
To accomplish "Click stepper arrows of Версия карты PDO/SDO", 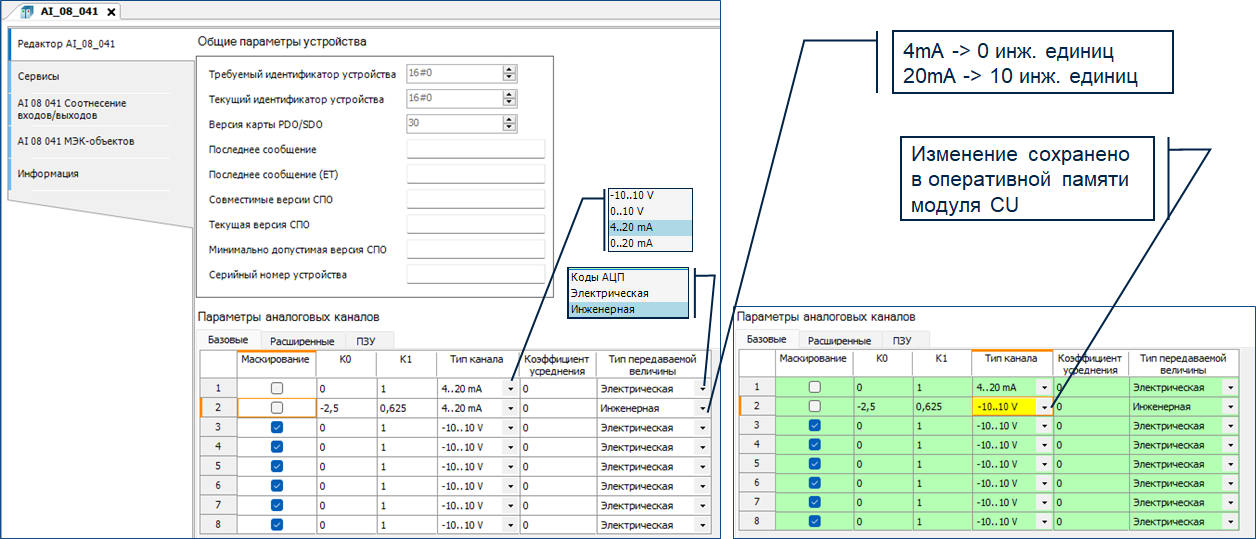I will pos(509,124).
